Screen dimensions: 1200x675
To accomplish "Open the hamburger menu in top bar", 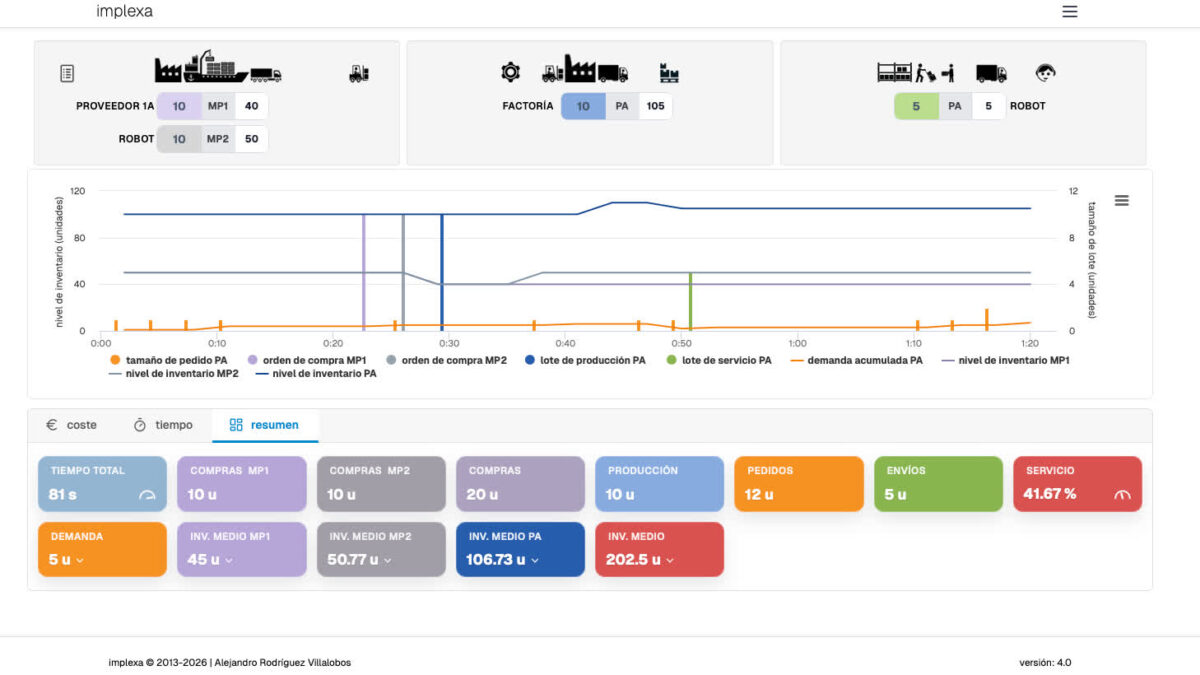I will [x=1070, y=12].
